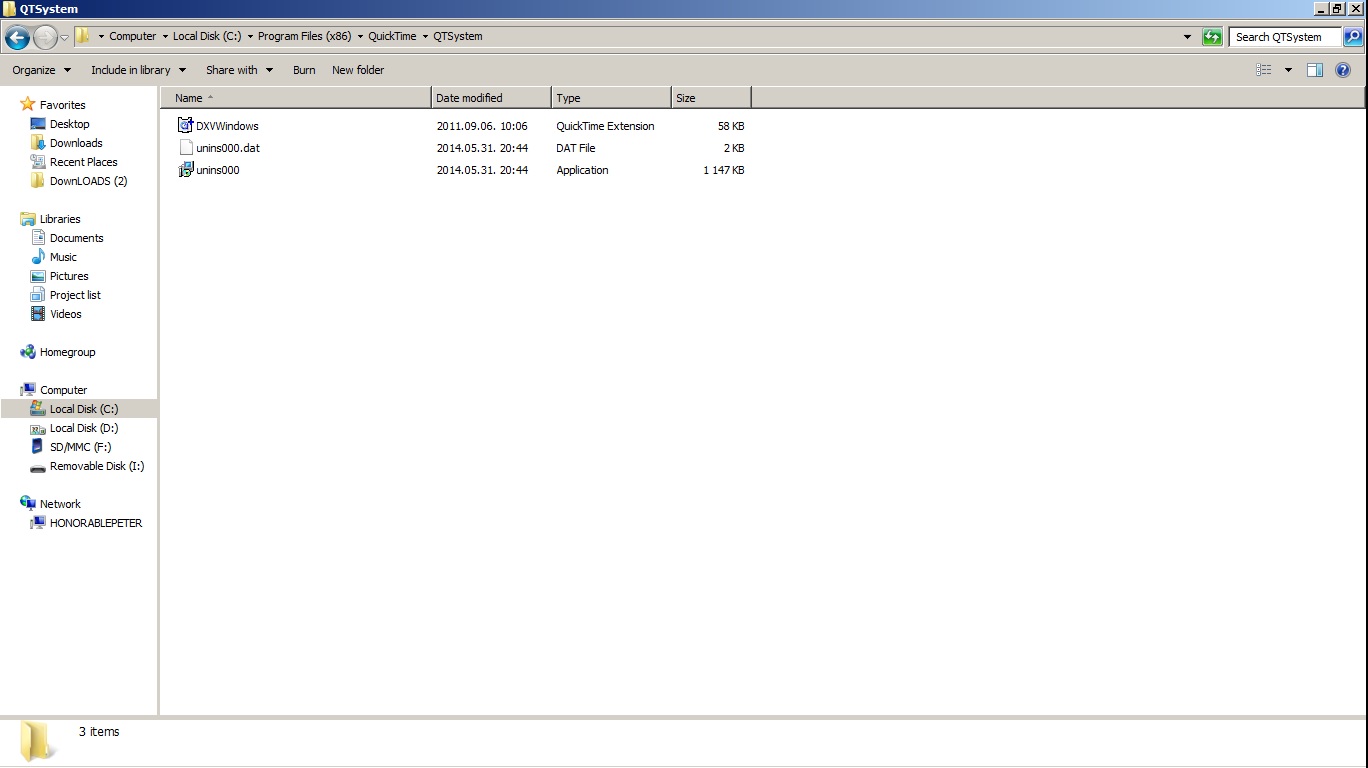This screenshot has width=1368, height=768.
Task: Open the Include in library dropdown
Action: click(x=138, y=70)
